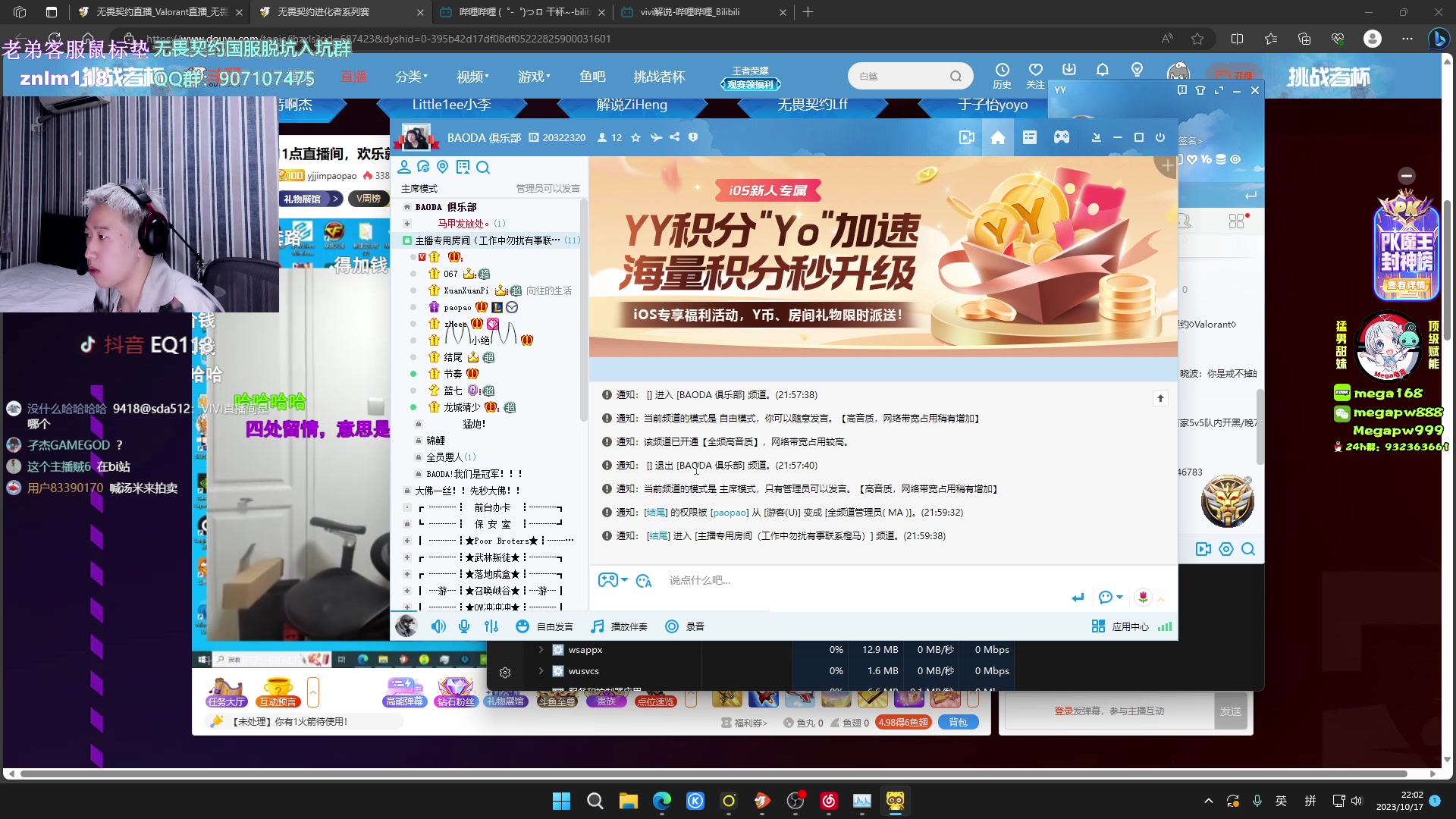Jump to top of chat log arrow
Image resolution: width=1456 pixels, height=819 pixels.
point(1160,398)
